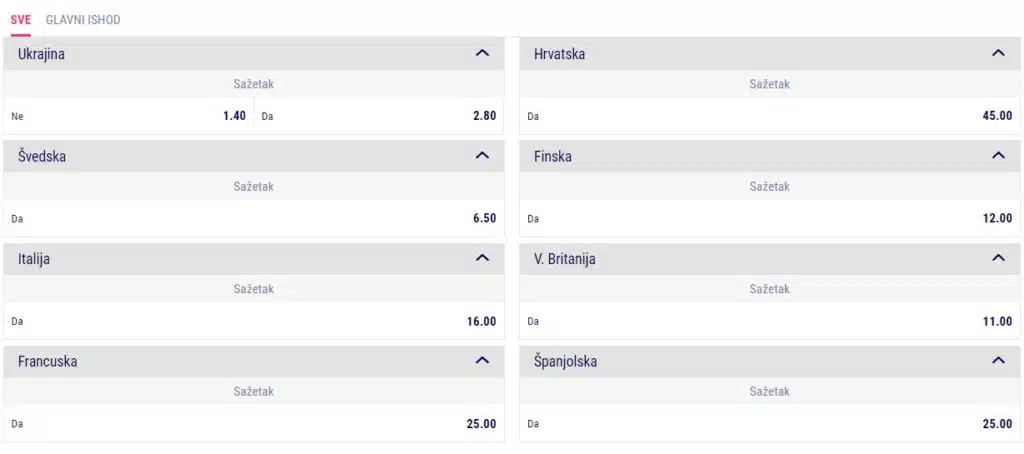The height and width of the screenshot is (454, 1024).
Task: Pick Ukrajina Da odds 2.80
Action: coord(379,116)
